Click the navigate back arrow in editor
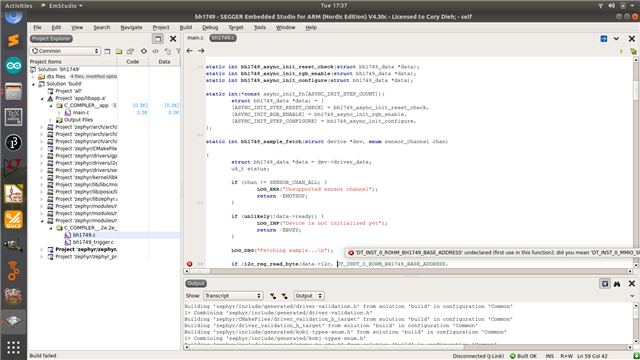 [x=190, y=51]
